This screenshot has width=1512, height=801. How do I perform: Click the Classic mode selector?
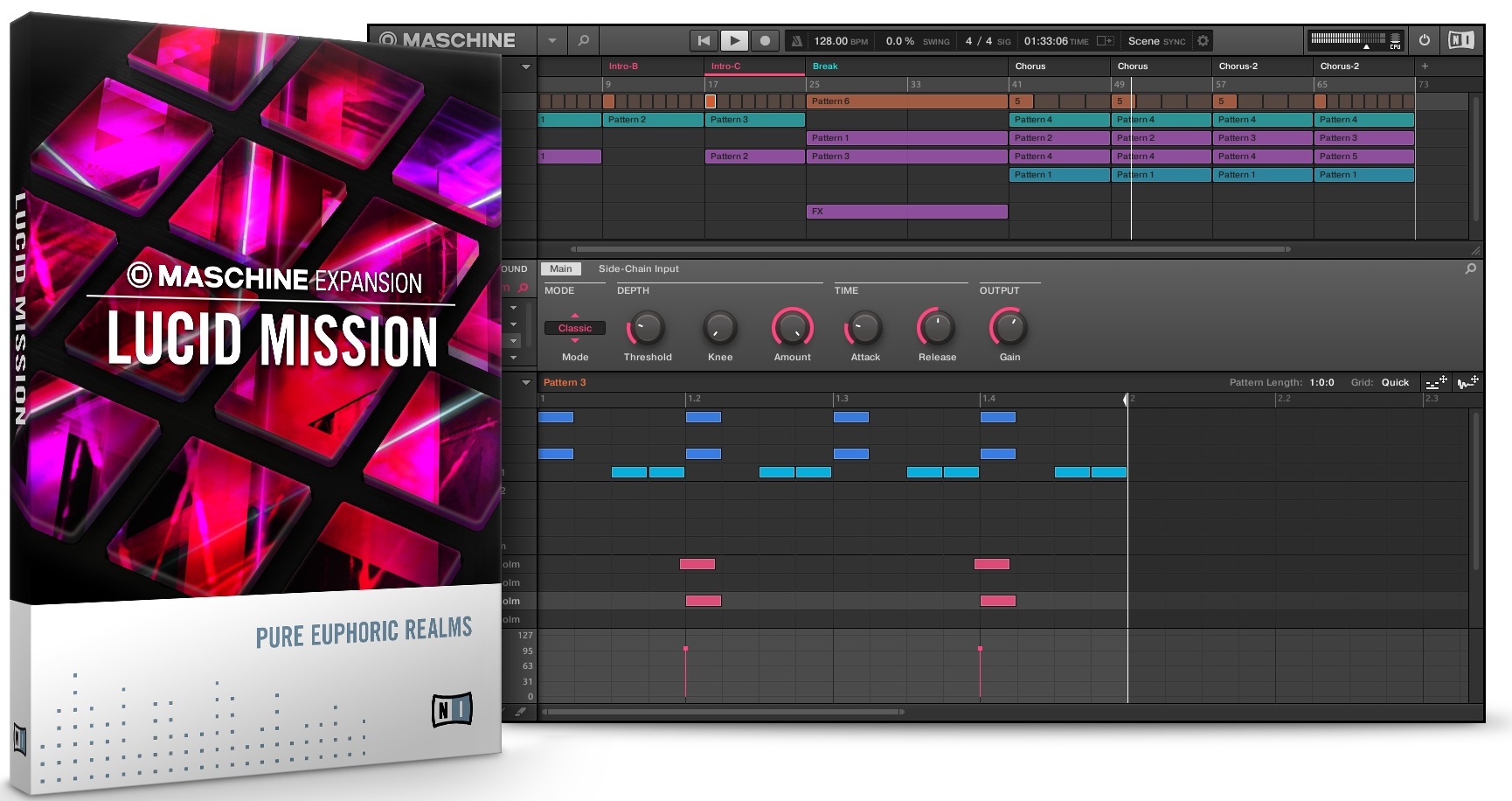(x=575, y=329)
